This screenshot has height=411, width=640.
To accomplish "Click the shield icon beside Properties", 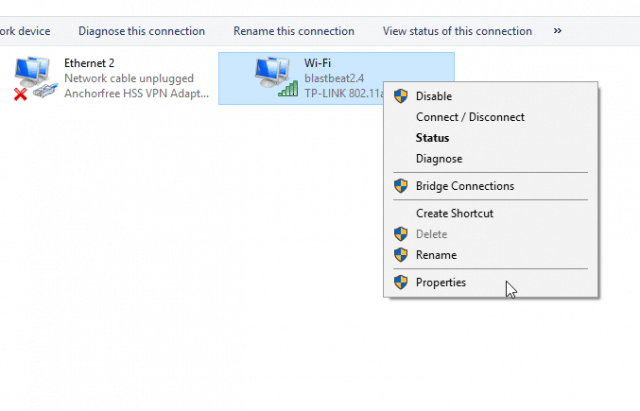I will [401, 282].
